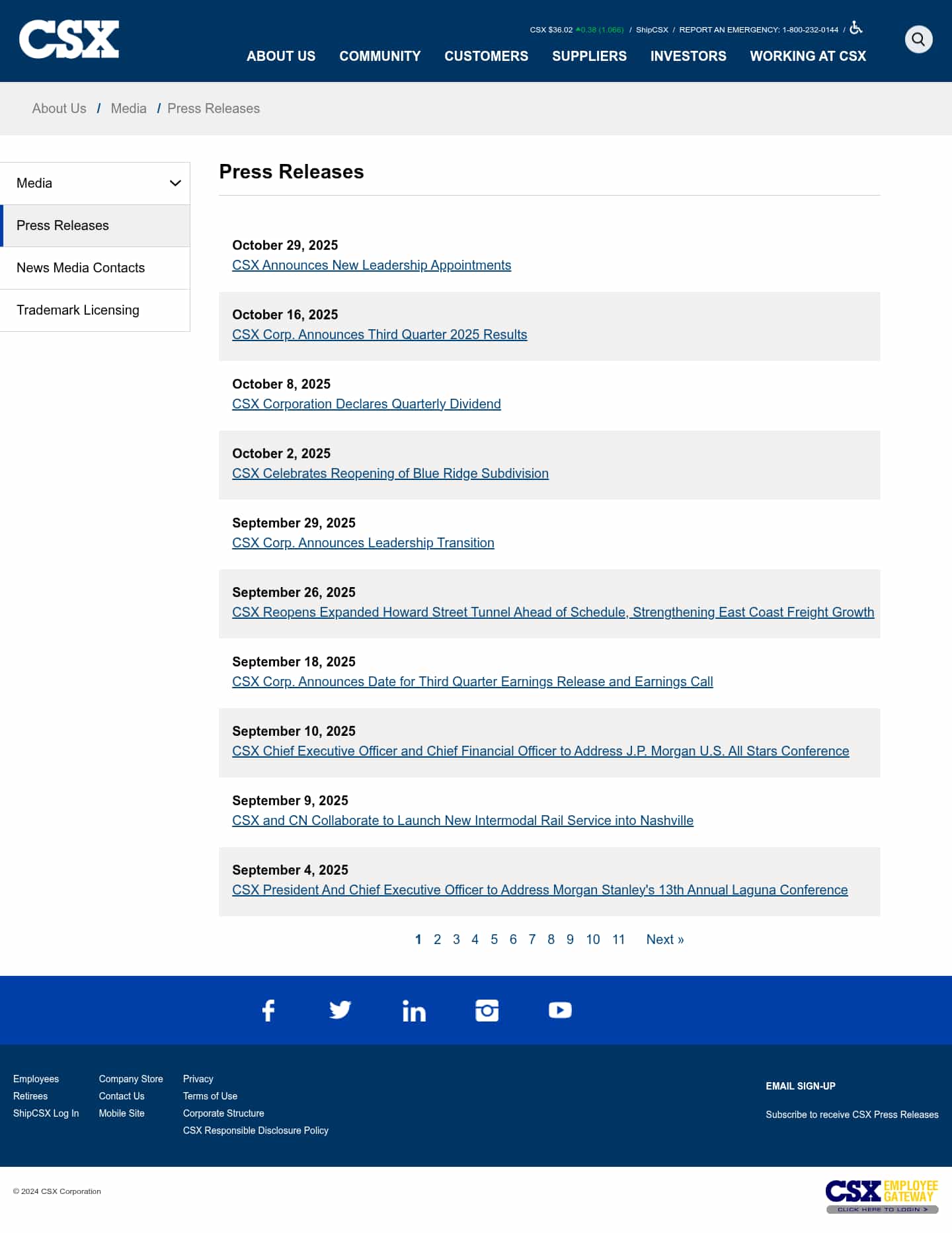This screenshot has width=952, height=1233.
Task: Select Trademark Licensing in sidebar
Action: click(x=78, y=310)
